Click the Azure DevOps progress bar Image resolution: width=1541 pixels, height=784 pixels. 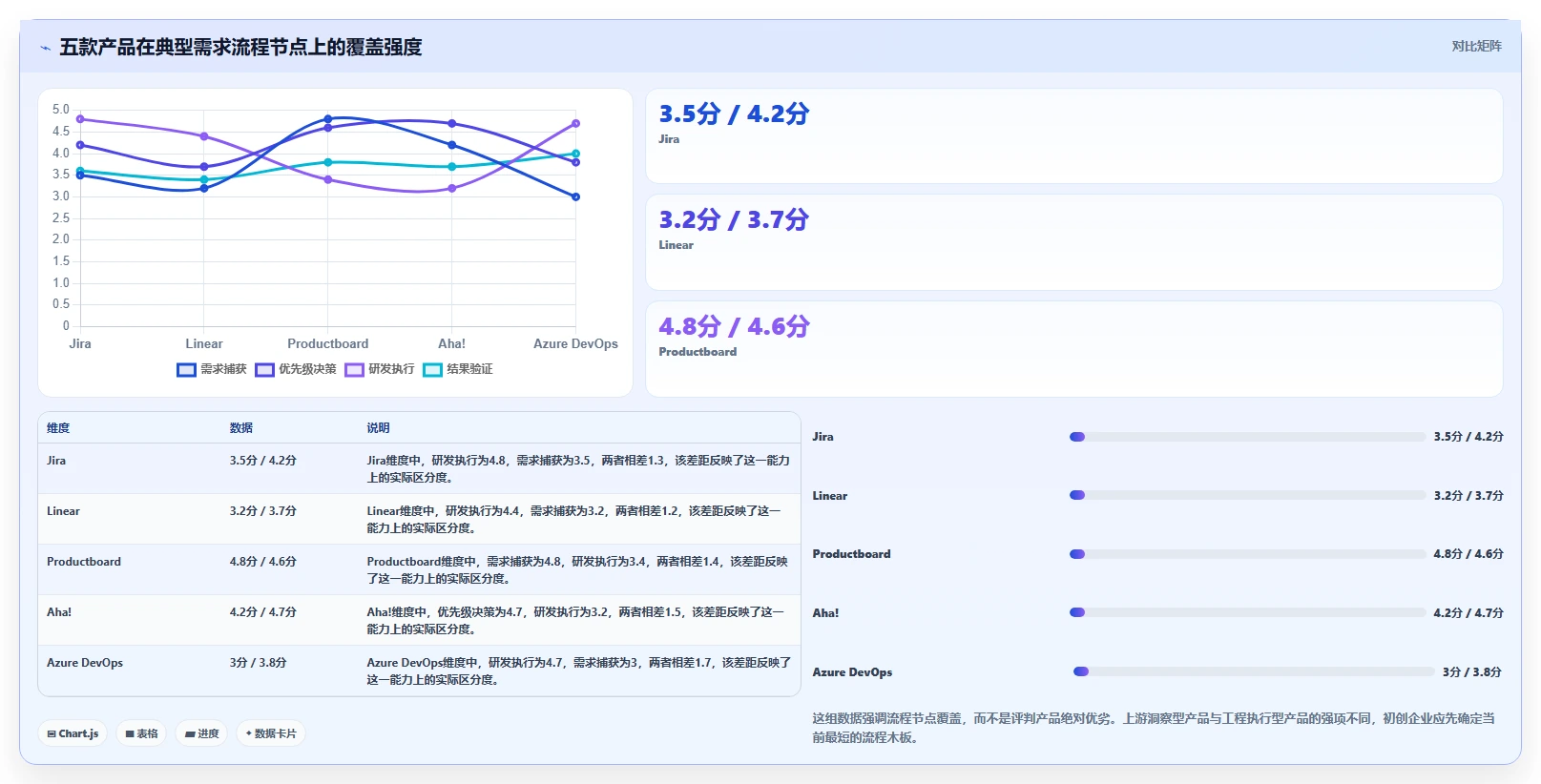click(x=1254, y=671)
